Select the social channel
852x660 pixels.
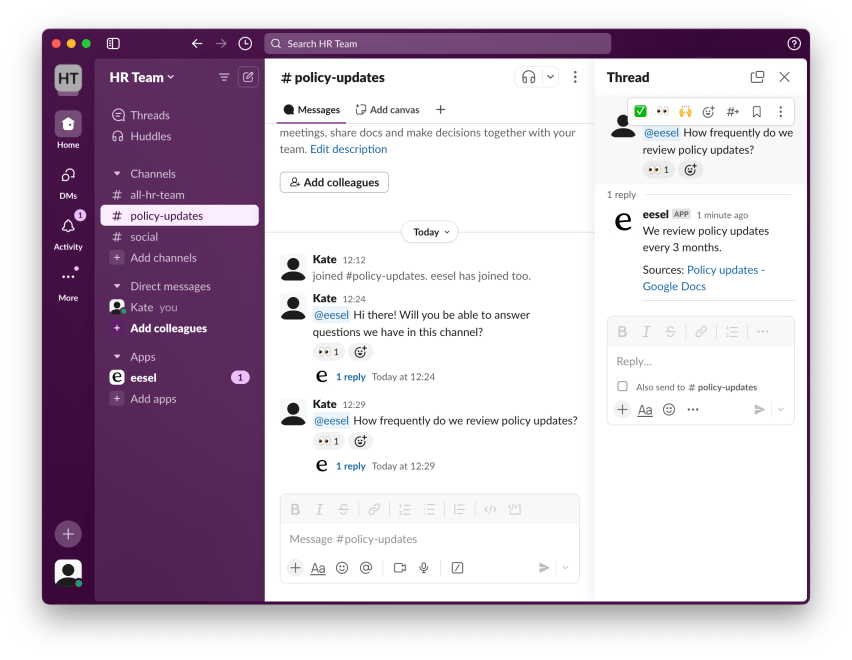tap(144, 237)
